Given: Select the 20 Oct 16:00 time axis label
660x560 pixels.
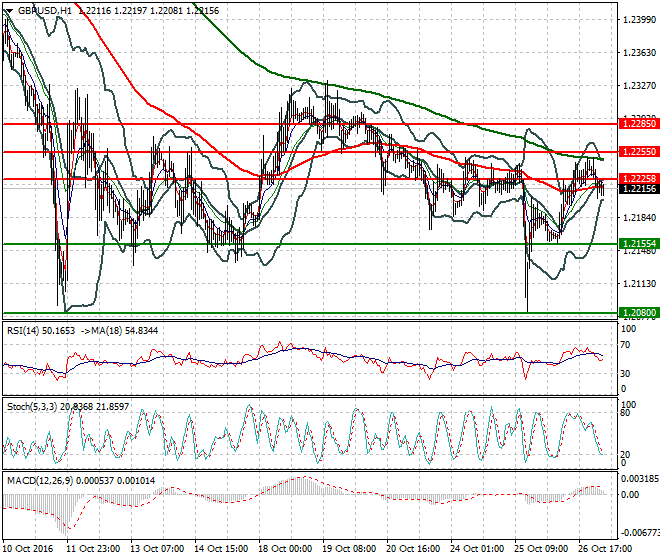Looking at the screenshot, I should pos(414,549).
